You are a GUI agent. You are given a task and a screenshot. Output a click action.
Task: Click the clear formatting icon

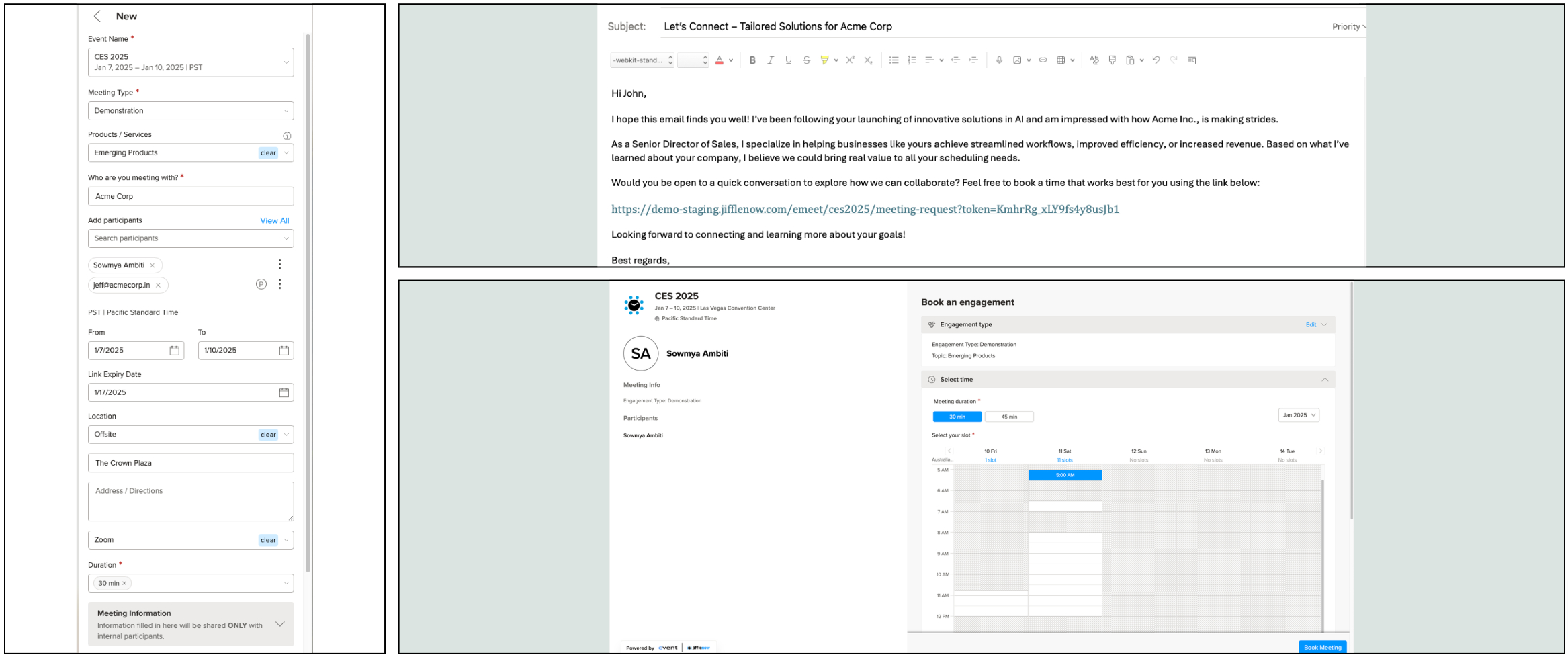[x=1094, y=60]
